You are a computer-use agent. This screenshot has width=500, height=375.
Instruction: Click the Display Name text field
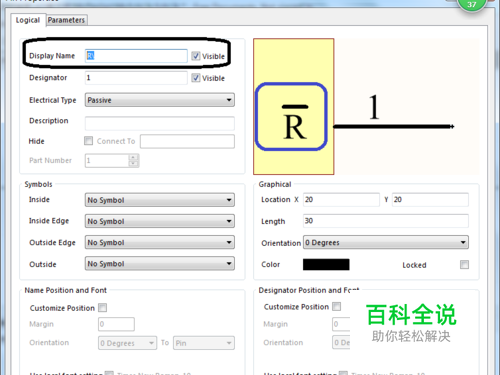coord(136,56)
